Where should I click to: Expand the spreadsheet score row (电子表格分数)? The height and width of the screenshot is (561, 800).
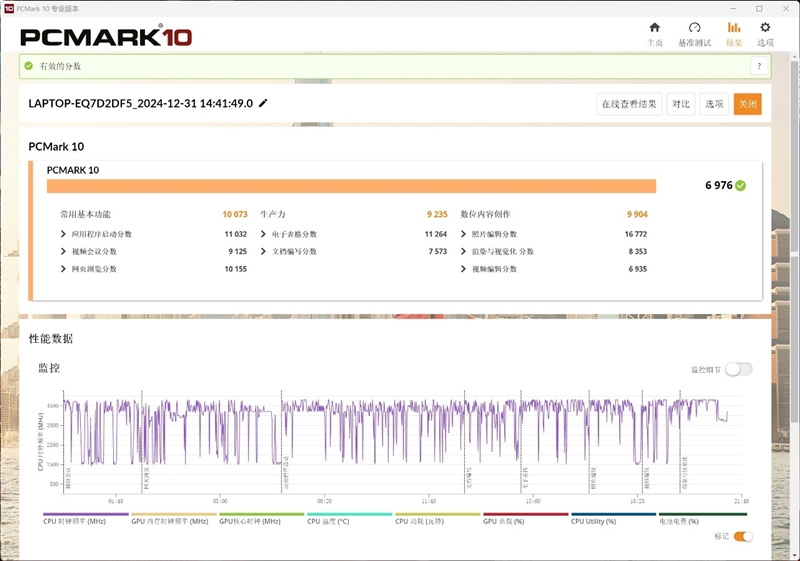pos(264,234)
